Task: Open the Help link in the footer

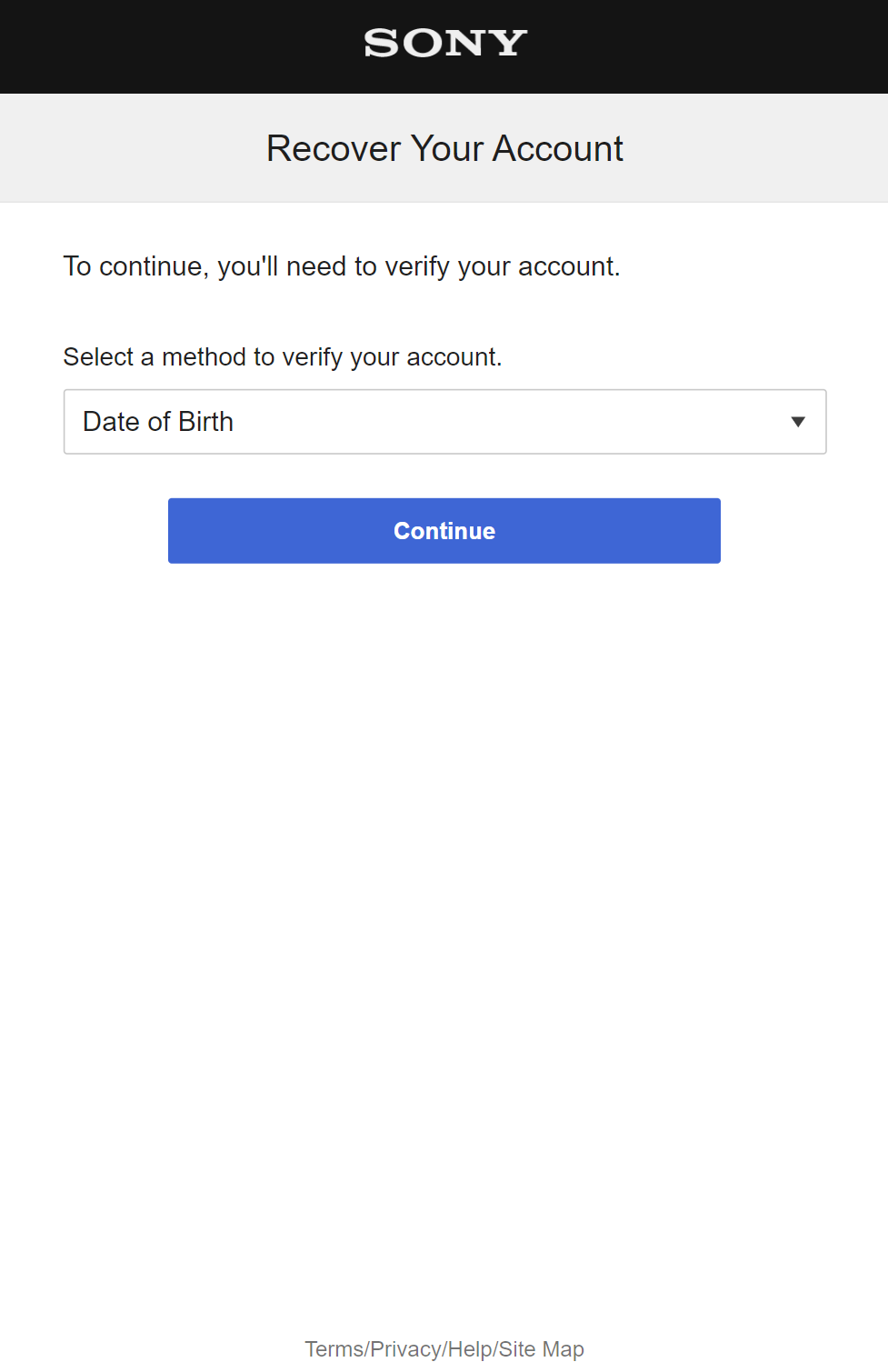Action: [x=470, y=1349]
